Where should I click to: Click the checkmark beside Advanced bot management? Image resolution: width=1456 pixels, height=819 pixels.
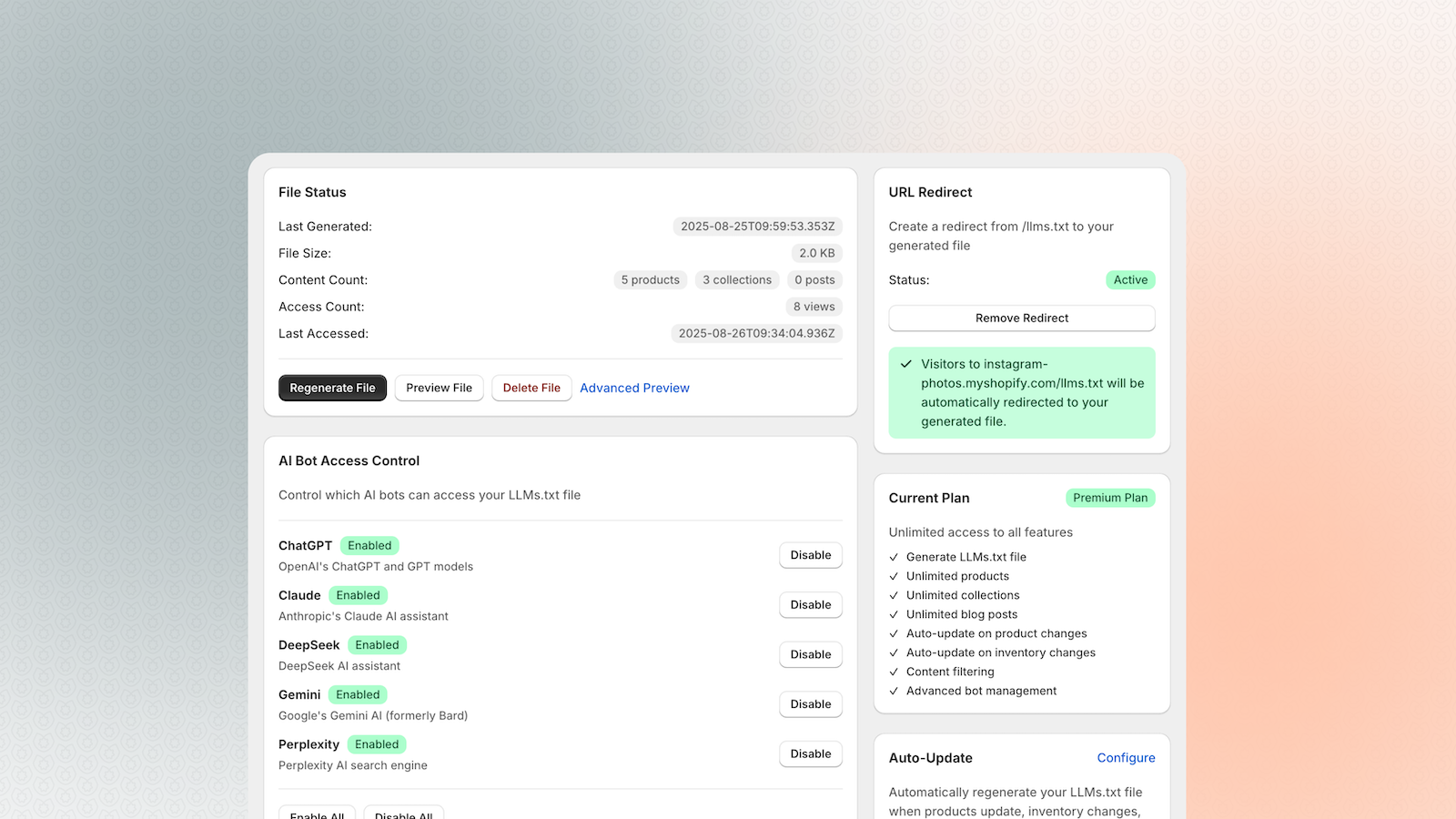[894, 691]
